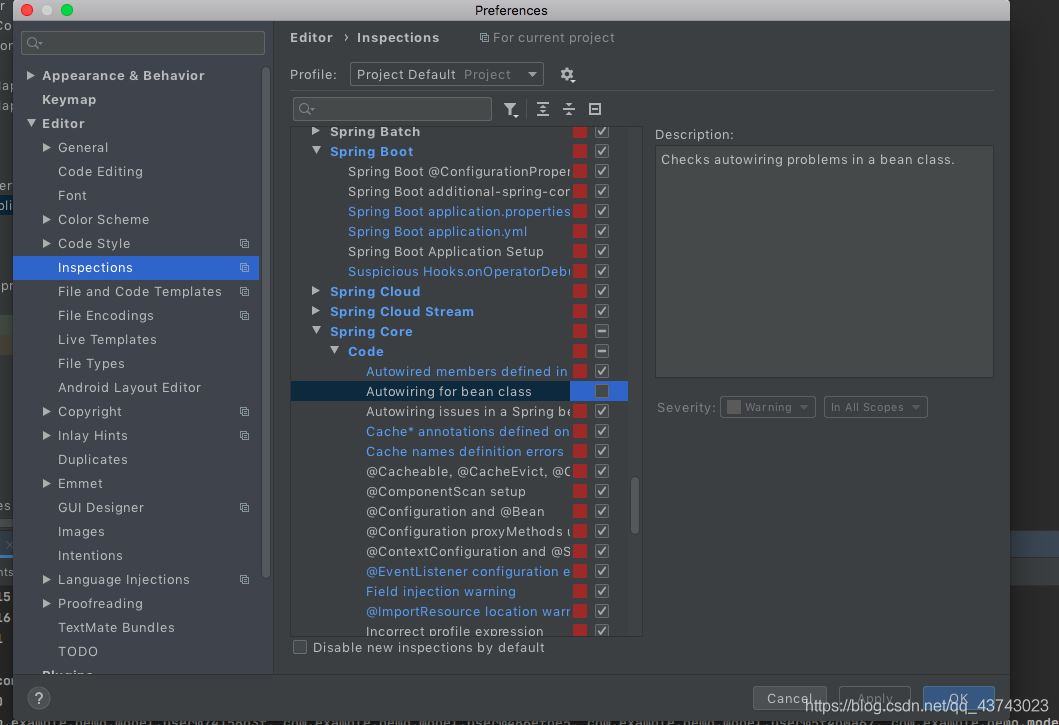This screenshot has height=725, width=1059.
Task: Click the help question mark icon
Action: (x=38, y=698)
